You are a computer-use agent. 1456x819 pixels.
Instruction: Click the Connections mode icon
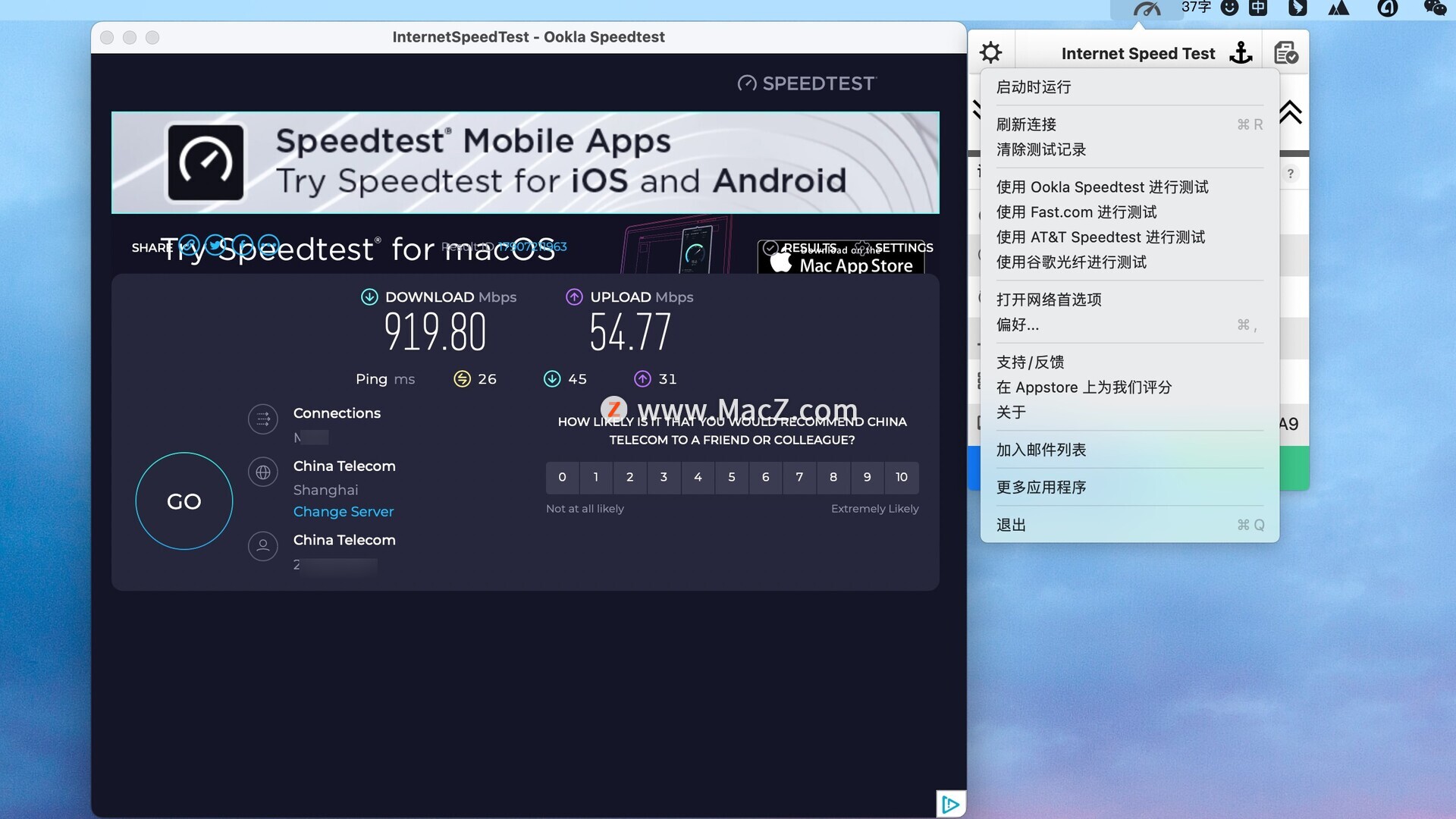pyautogui.click(x=263, y=419)
